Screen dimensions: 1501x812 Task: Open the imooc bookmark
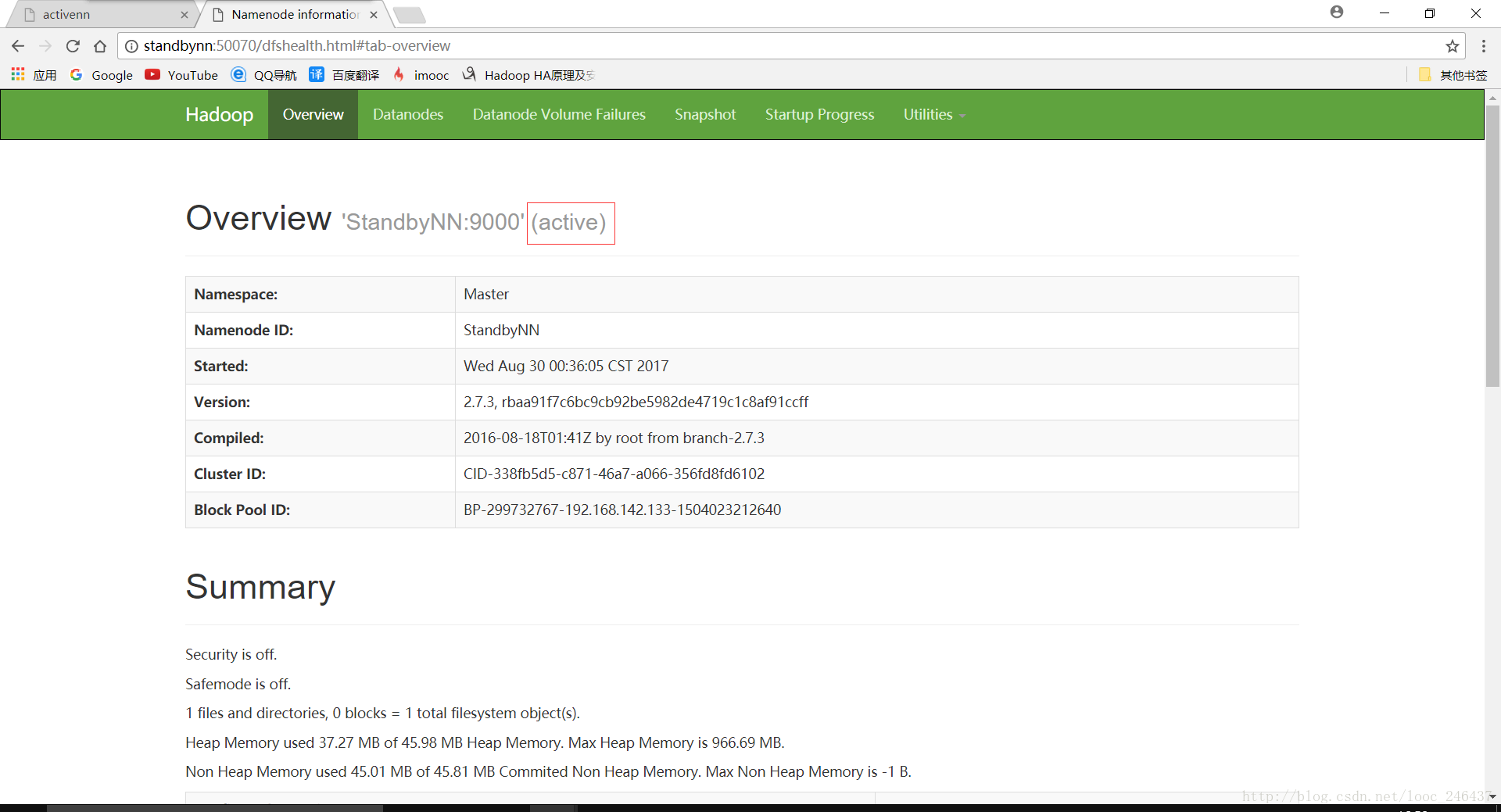(421, 75)
